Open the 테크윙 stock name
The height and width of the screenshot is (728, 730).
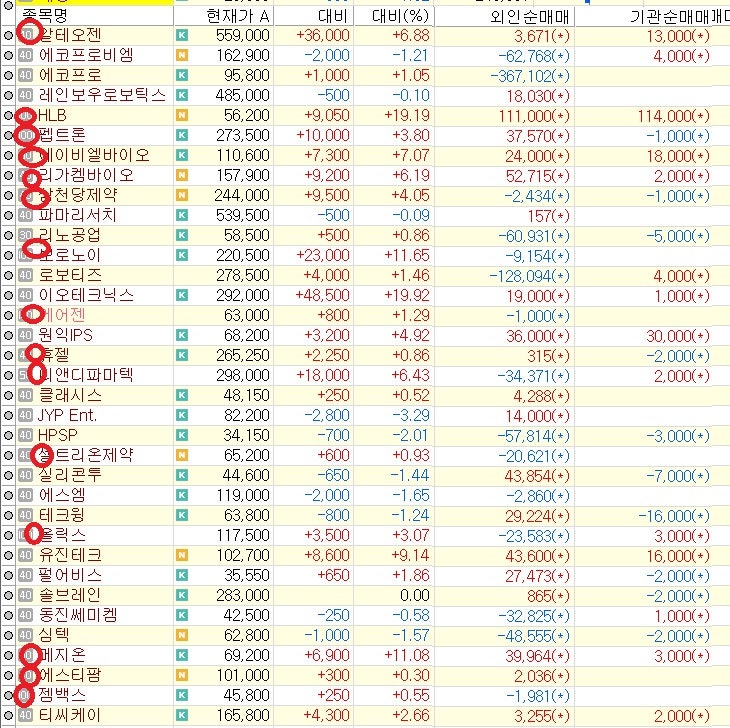[x=62, y=515]
